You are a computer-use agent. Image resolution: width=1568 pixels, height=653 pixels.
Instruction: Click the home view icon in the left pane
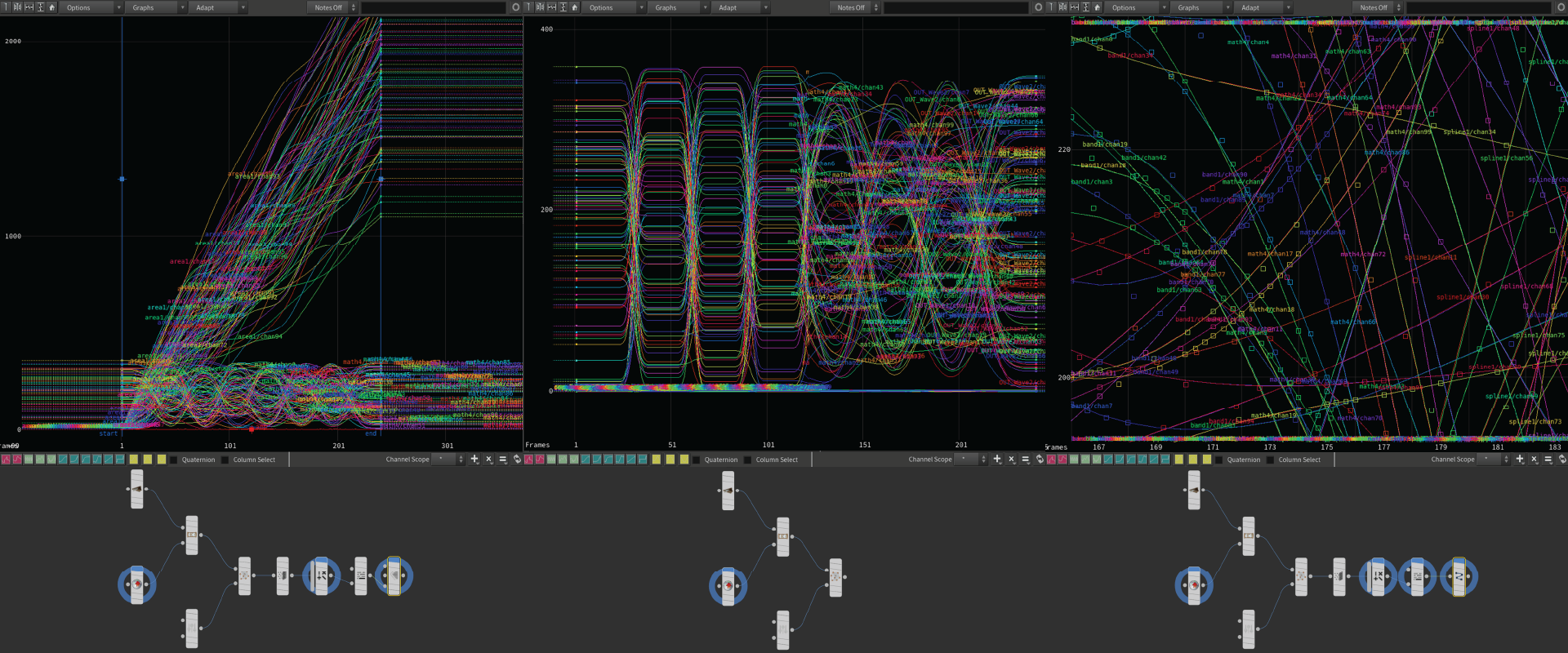[52, 7]
